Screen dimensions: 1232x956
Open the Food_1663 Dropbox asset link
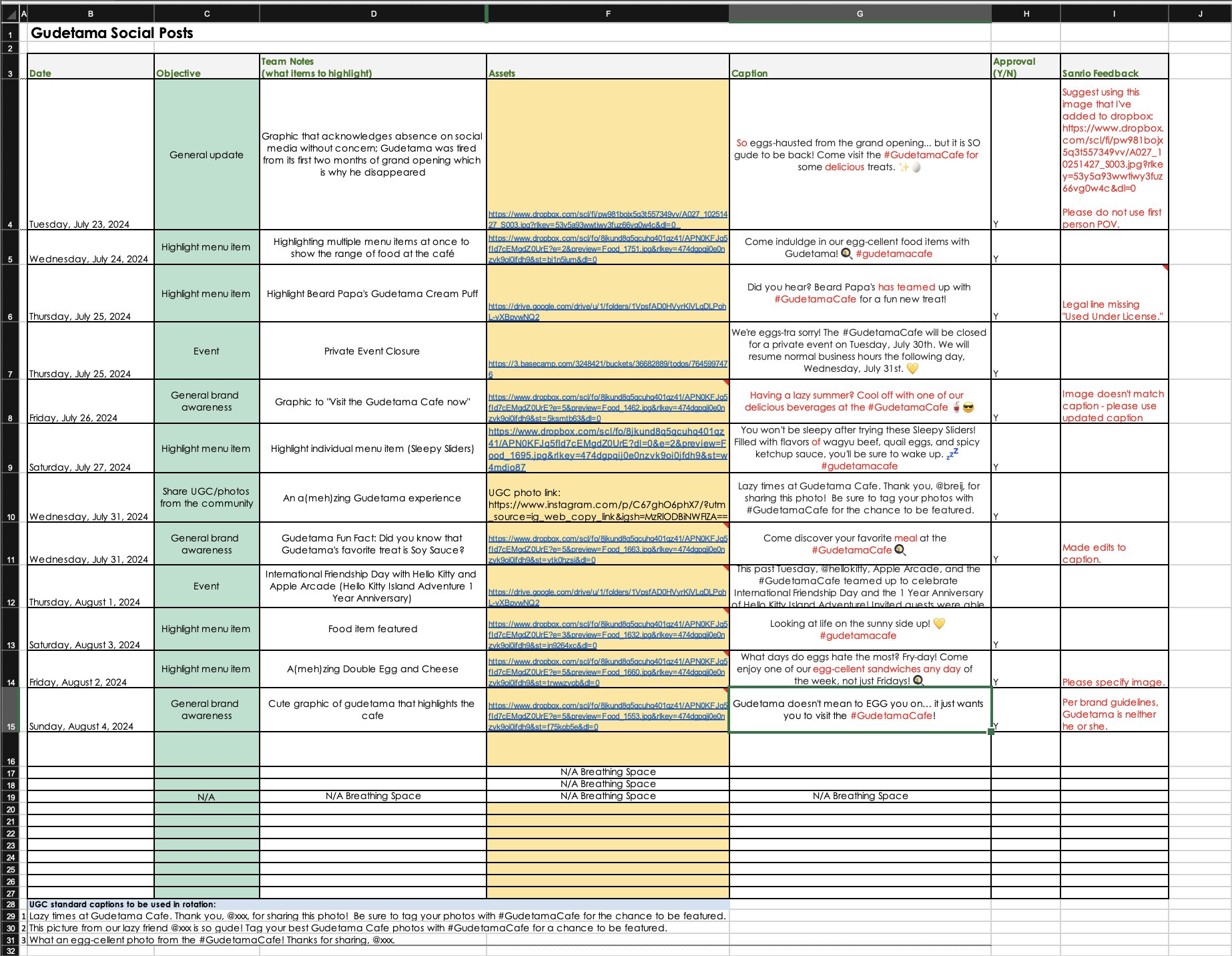(x=607, y=549)
